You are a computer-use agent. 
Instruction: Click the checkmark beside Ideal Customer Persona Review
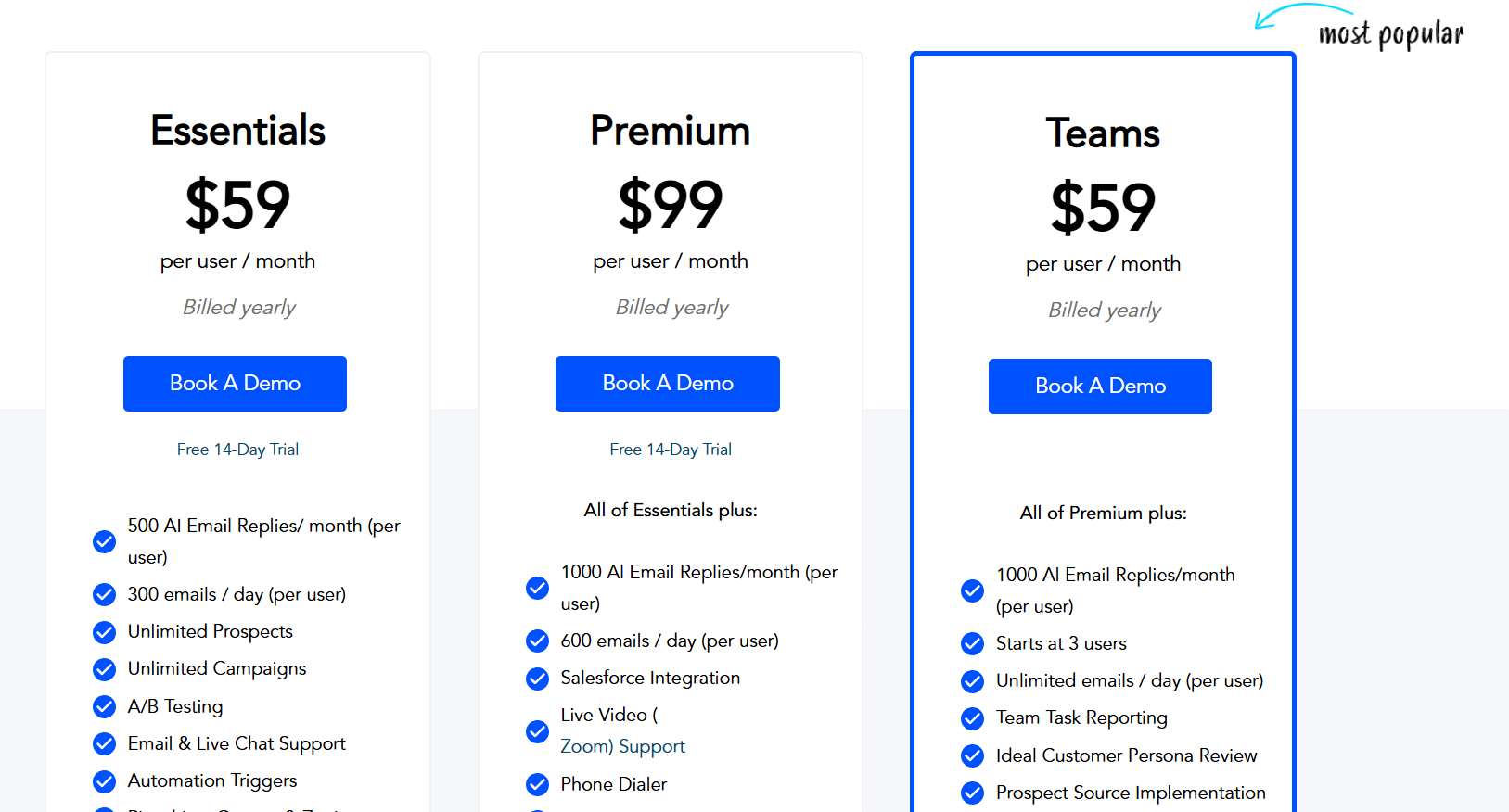tap(971, 755)
